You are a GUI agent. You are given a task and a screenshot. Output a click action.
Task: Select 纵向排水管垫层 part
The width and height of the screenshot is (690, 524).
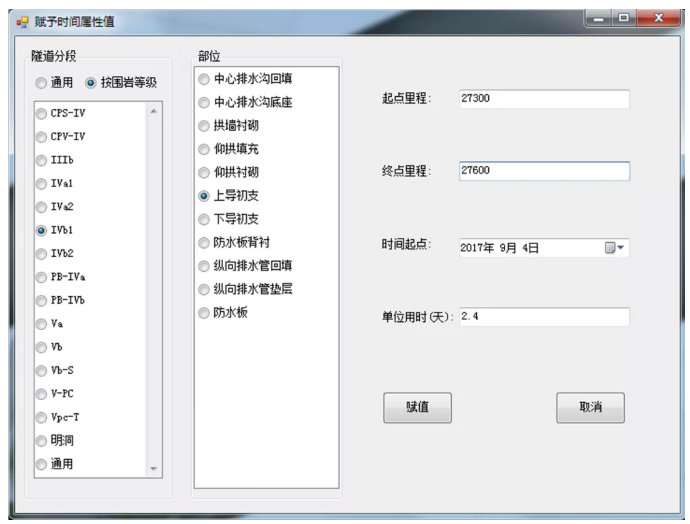[x=204, y=289]
